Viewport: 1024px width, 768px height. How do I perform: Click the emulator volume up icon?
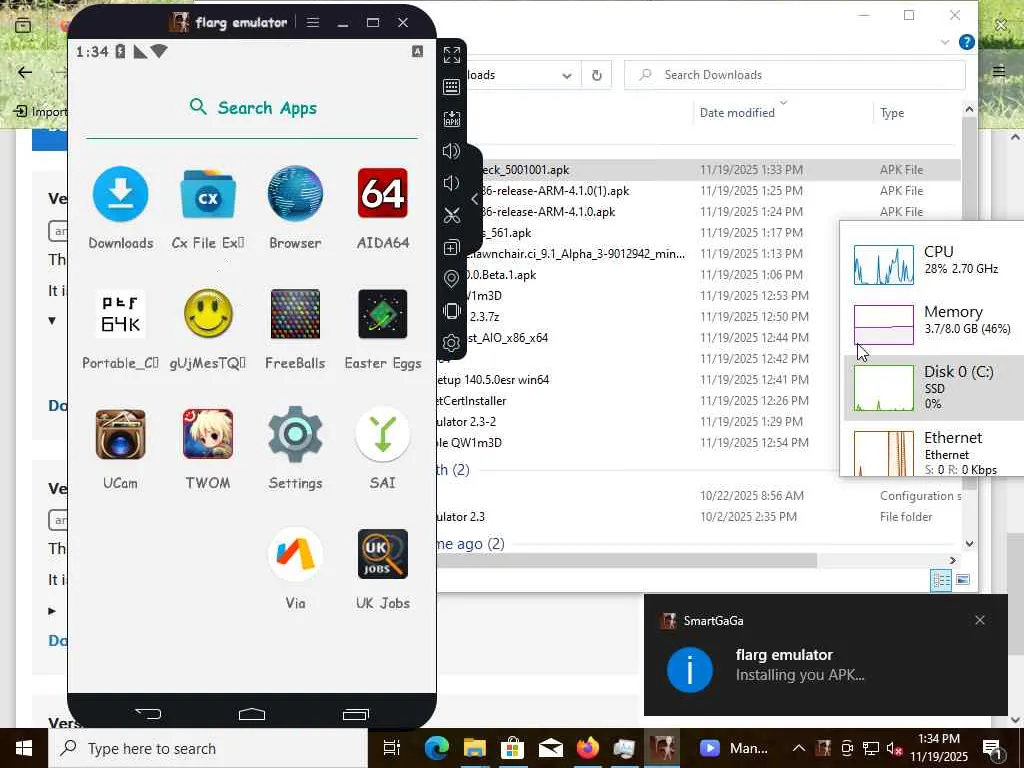tap(451, 151)
